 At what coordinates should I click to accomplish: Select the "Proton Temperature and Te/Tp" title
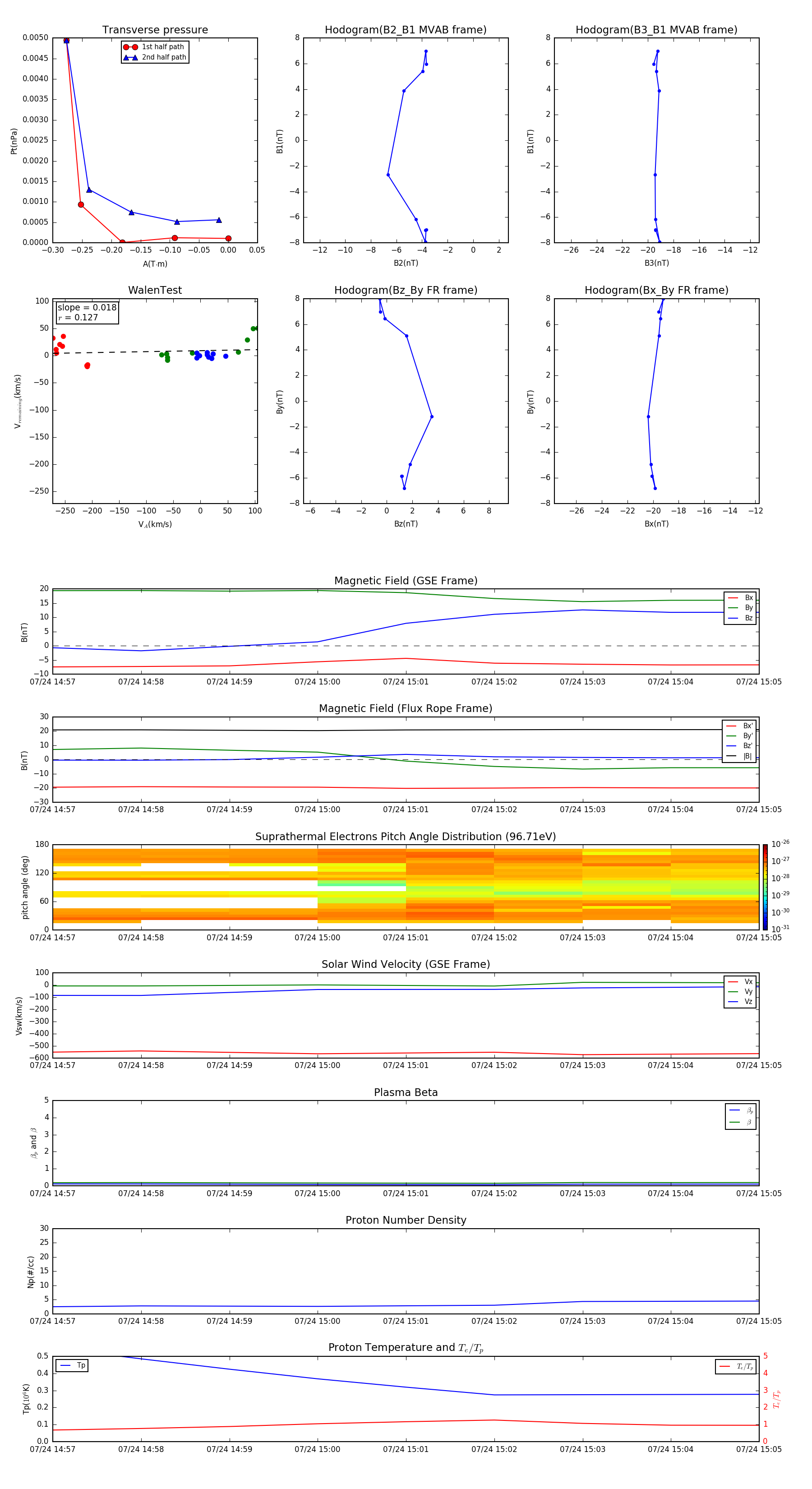(x=406, y=1349)
